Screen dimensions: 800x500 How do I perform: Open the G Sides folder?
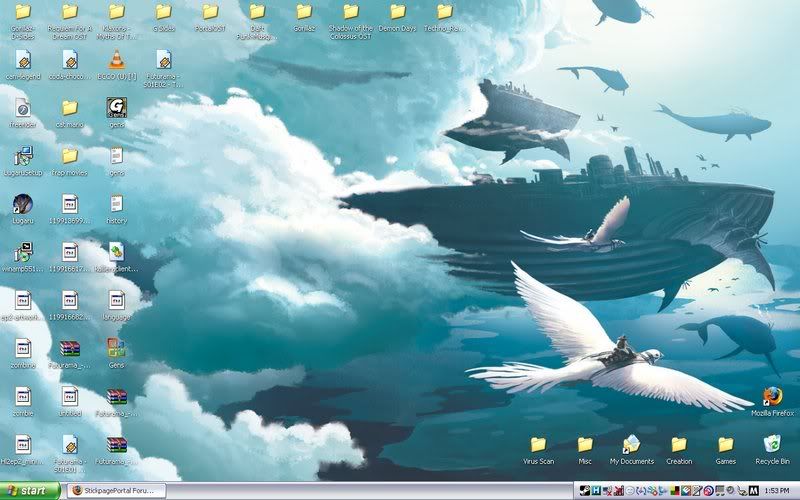[x=163, y=12]
